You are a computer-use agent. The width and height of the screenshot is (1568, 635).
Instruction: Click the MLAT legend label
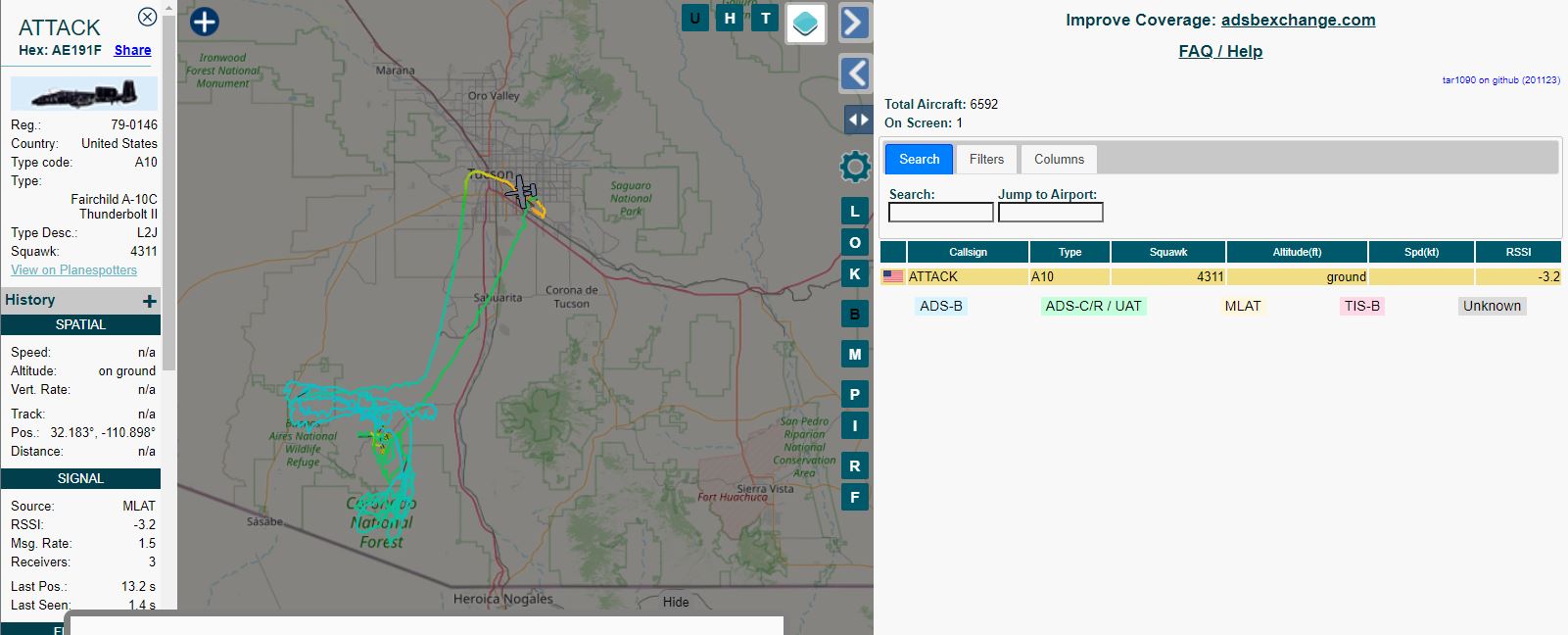[1243, 306]
